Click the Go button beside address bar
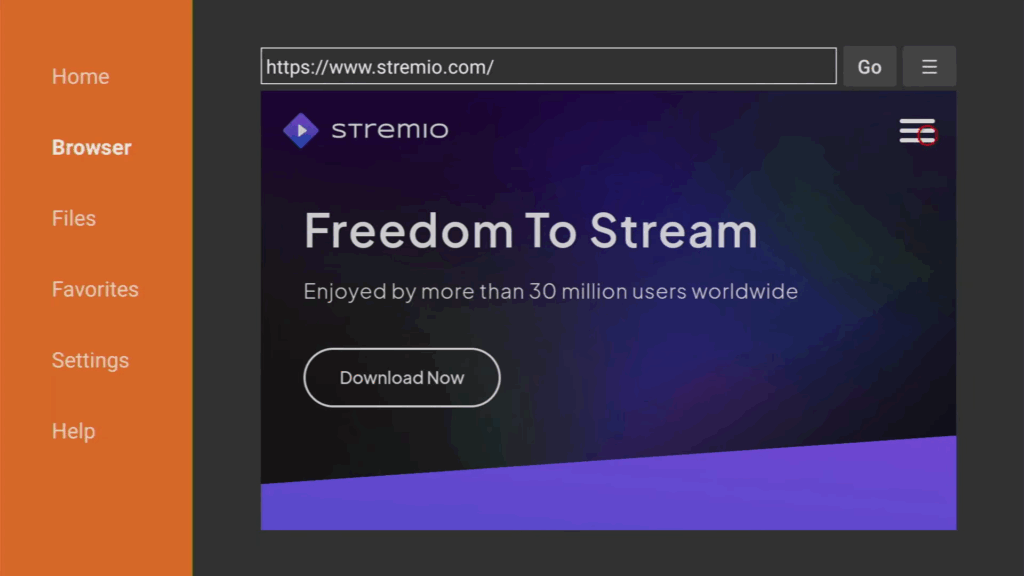Viewport: 1024px width, 576px height. point(869,66)
